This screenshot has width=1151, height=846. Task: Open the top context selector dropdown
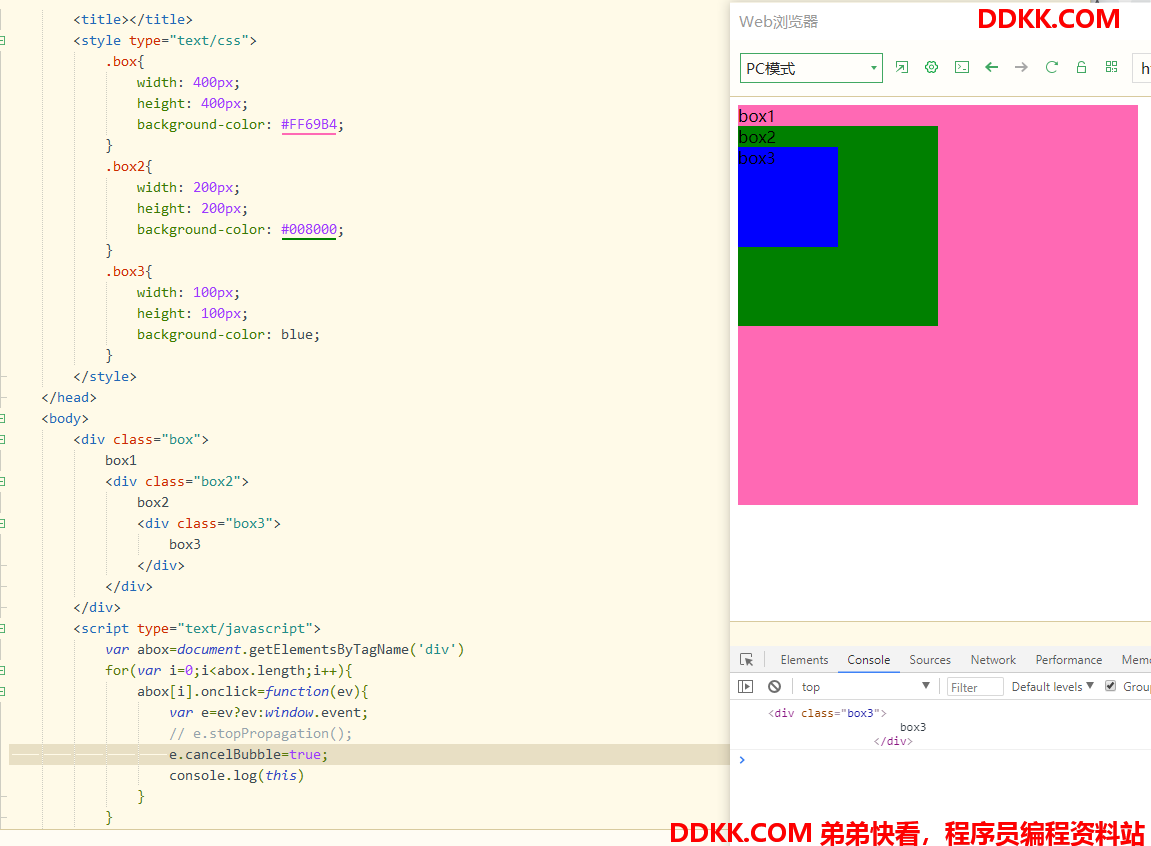pos(865,687)
